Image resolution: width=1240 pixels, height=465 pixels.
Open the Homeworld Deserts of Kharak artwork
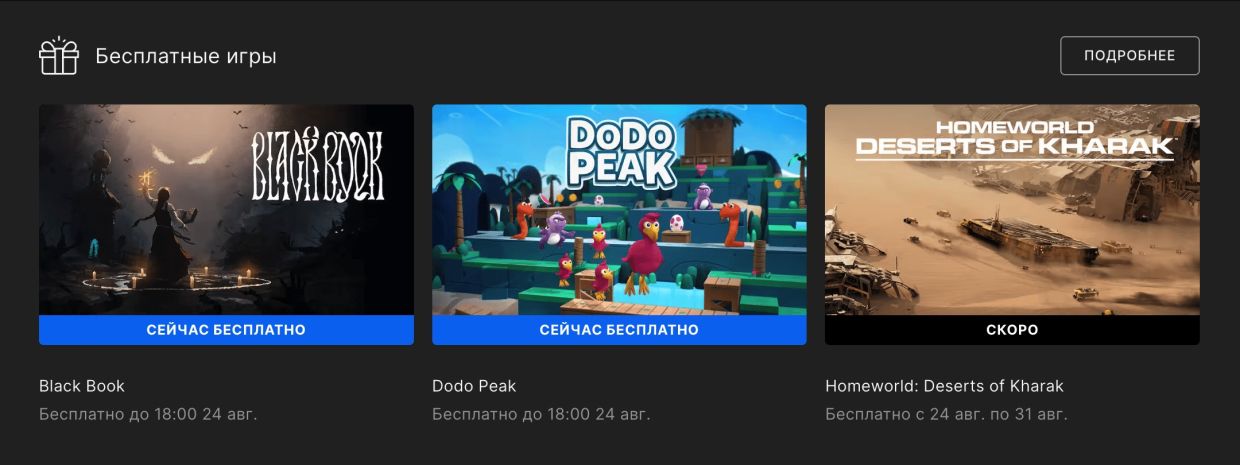coord(1012,210)
